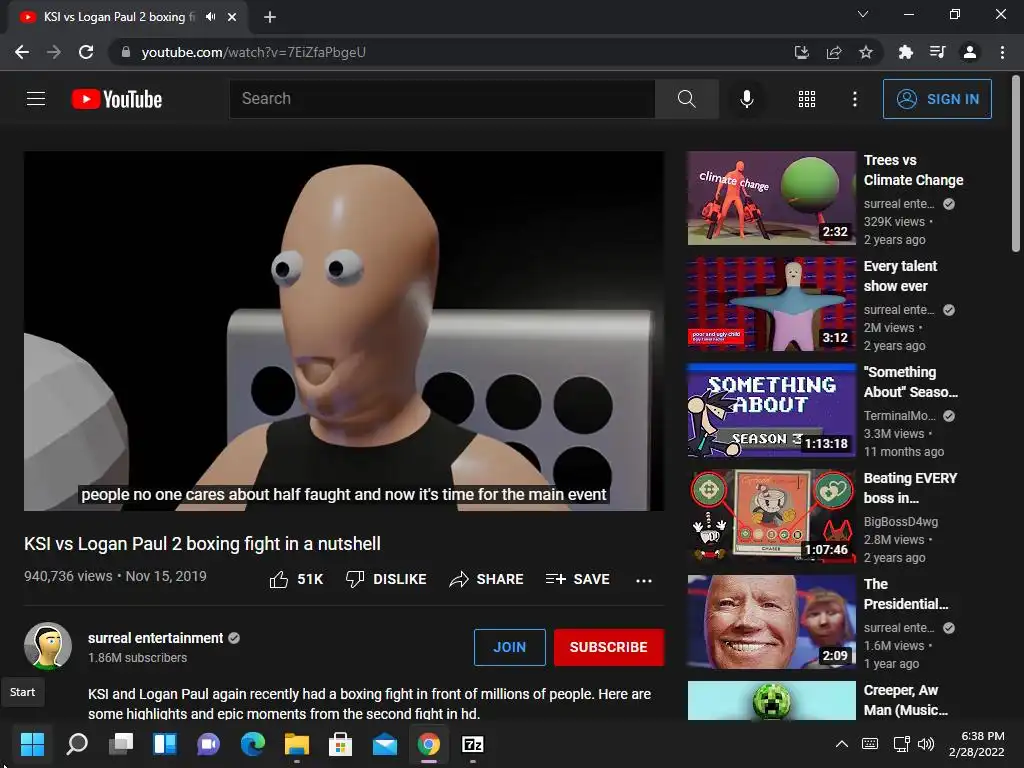Open clock and date panel
Screen dimensions: 1024x768
[976, 744]
